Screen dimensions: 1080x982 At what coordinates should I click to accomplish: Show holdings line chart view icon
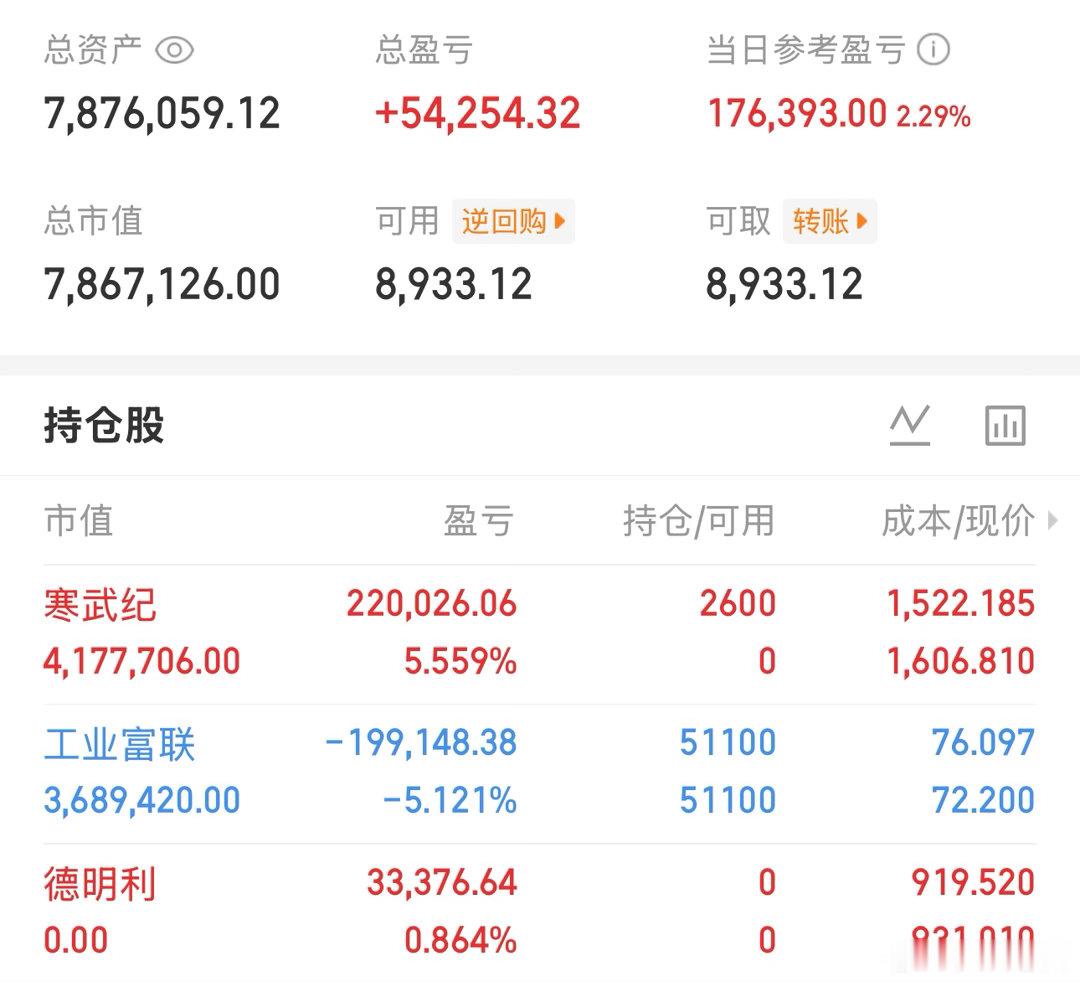coord(910,425)
